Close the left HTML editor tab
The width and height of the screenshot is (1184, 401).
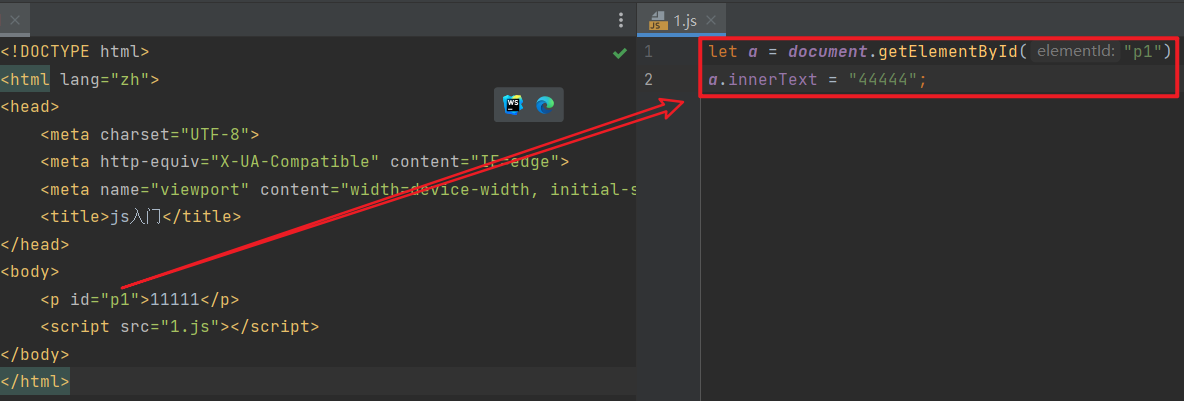click(x=14, y=20)
